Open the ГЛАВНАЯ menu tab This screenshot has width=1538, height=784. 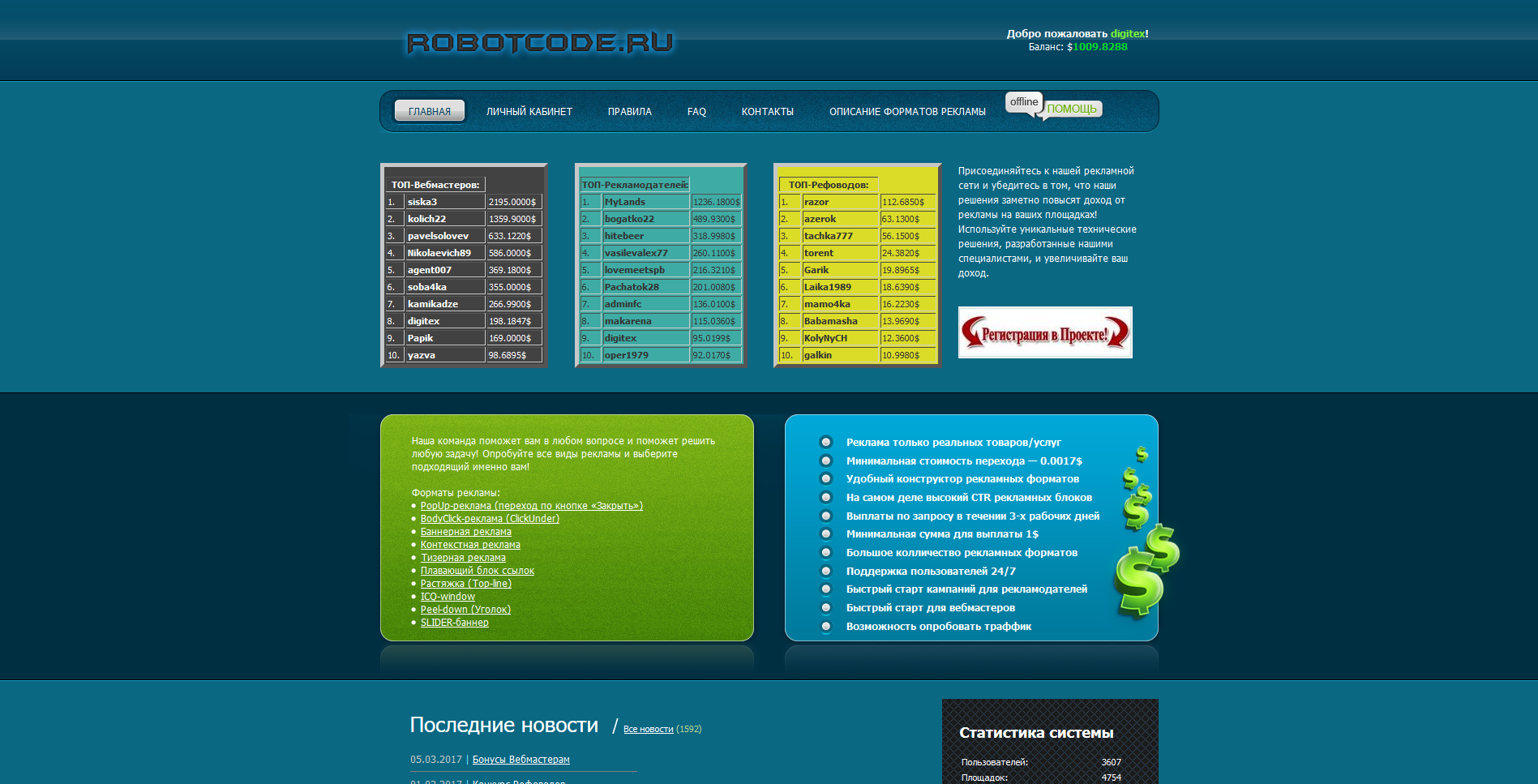click(x=429, y=111)
